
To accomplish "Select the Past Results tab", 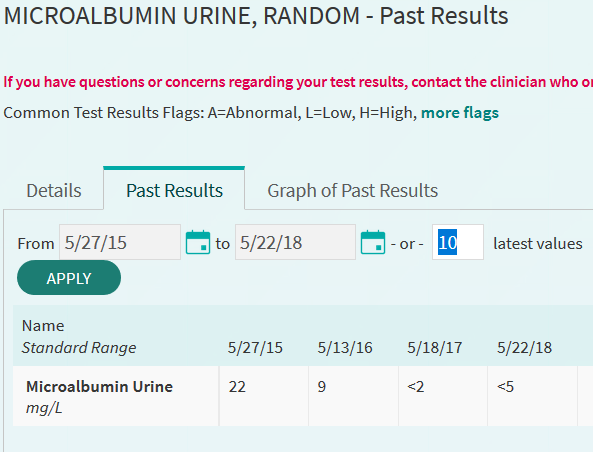I will click(x=174, y=190).
